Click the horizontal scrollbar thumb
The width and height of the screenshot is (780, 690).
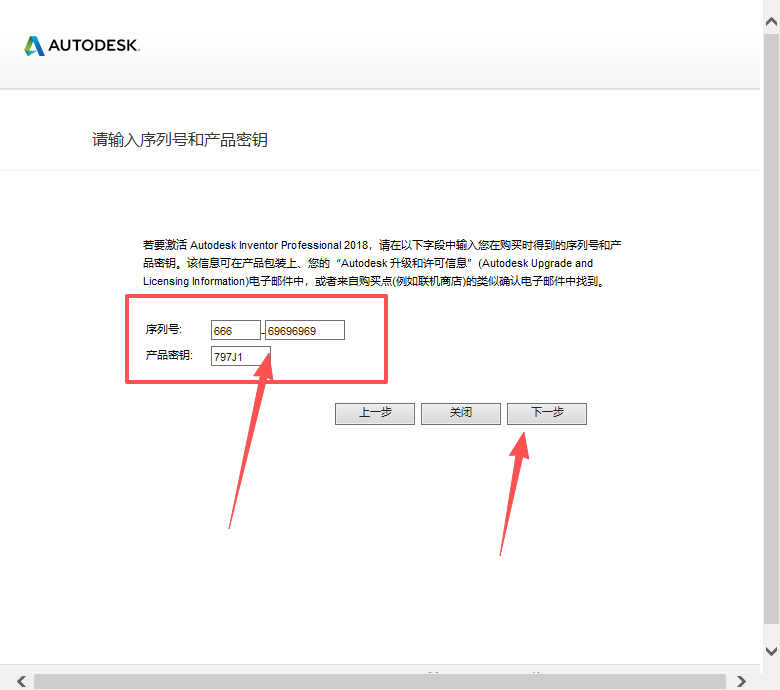pyautogui.click(x=380, y=681)
